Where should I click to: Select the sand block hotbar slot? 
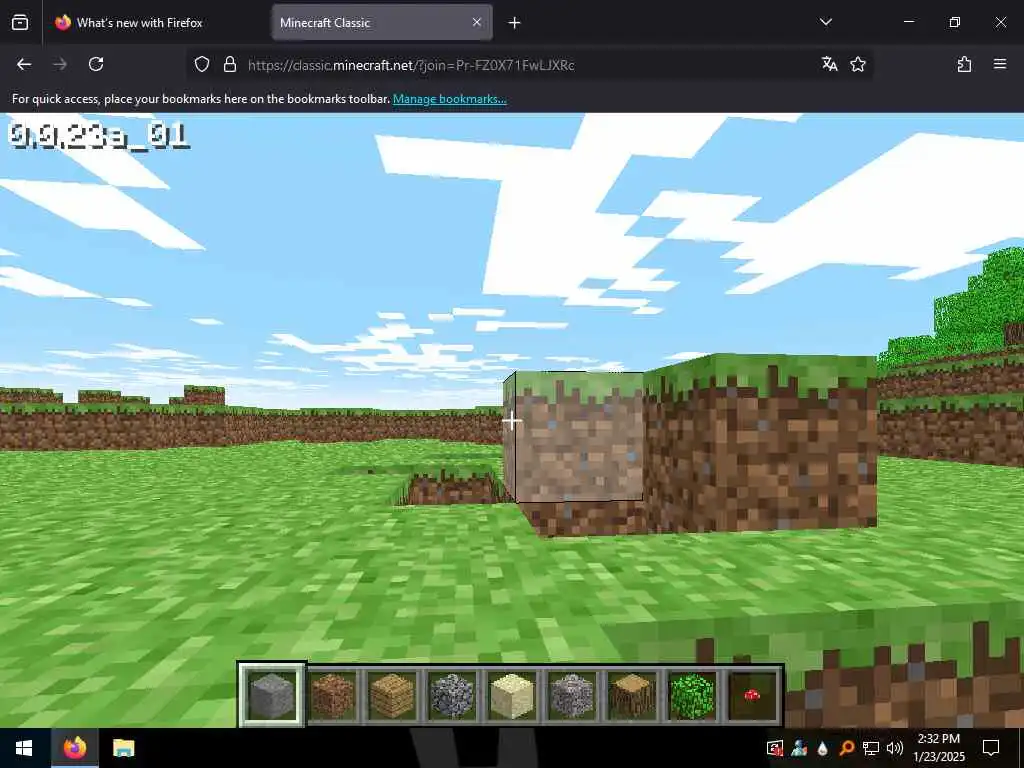coord(512,696)
